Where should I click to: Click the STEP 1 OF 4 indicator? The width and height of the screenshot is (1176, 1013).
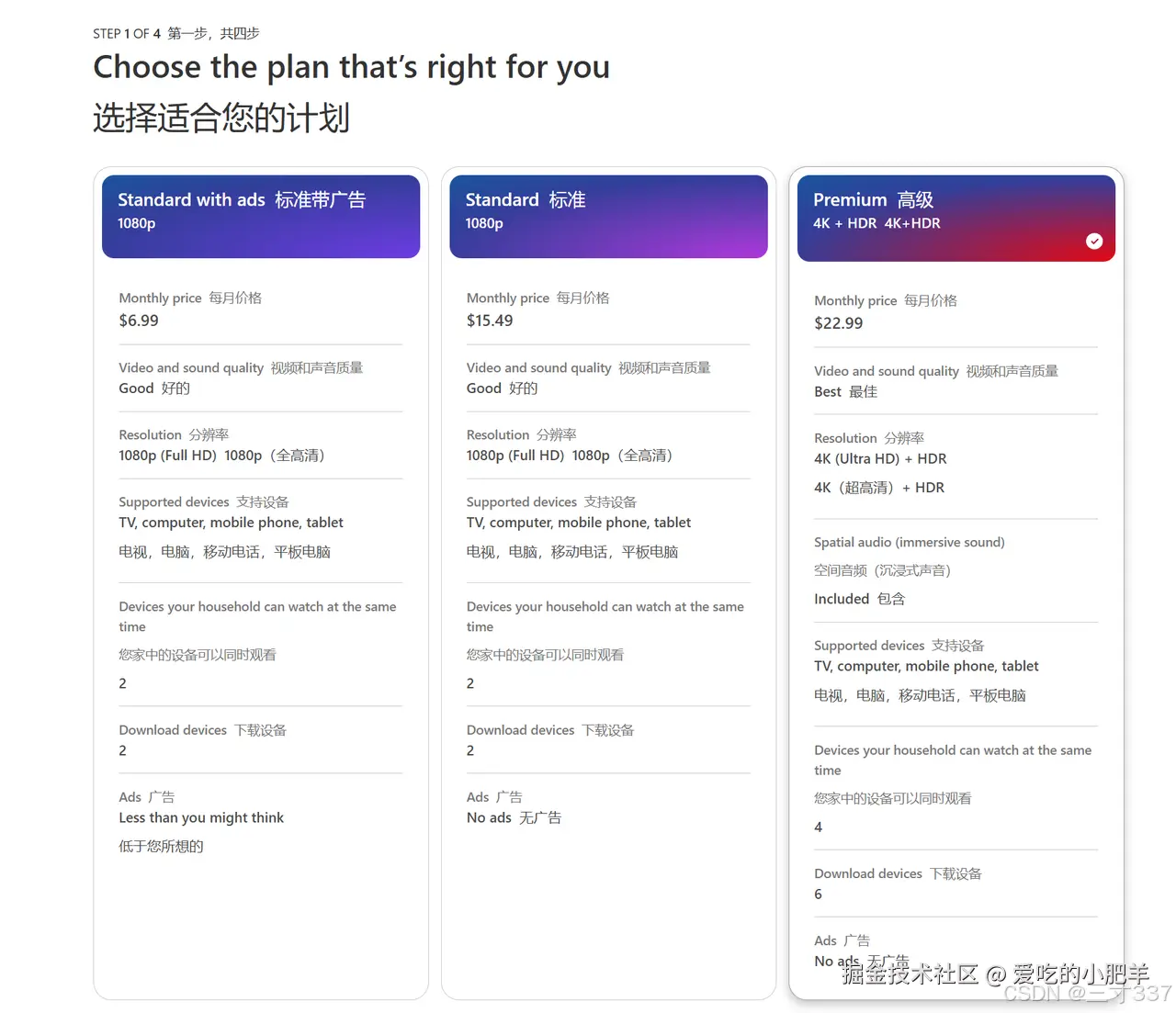127,34
